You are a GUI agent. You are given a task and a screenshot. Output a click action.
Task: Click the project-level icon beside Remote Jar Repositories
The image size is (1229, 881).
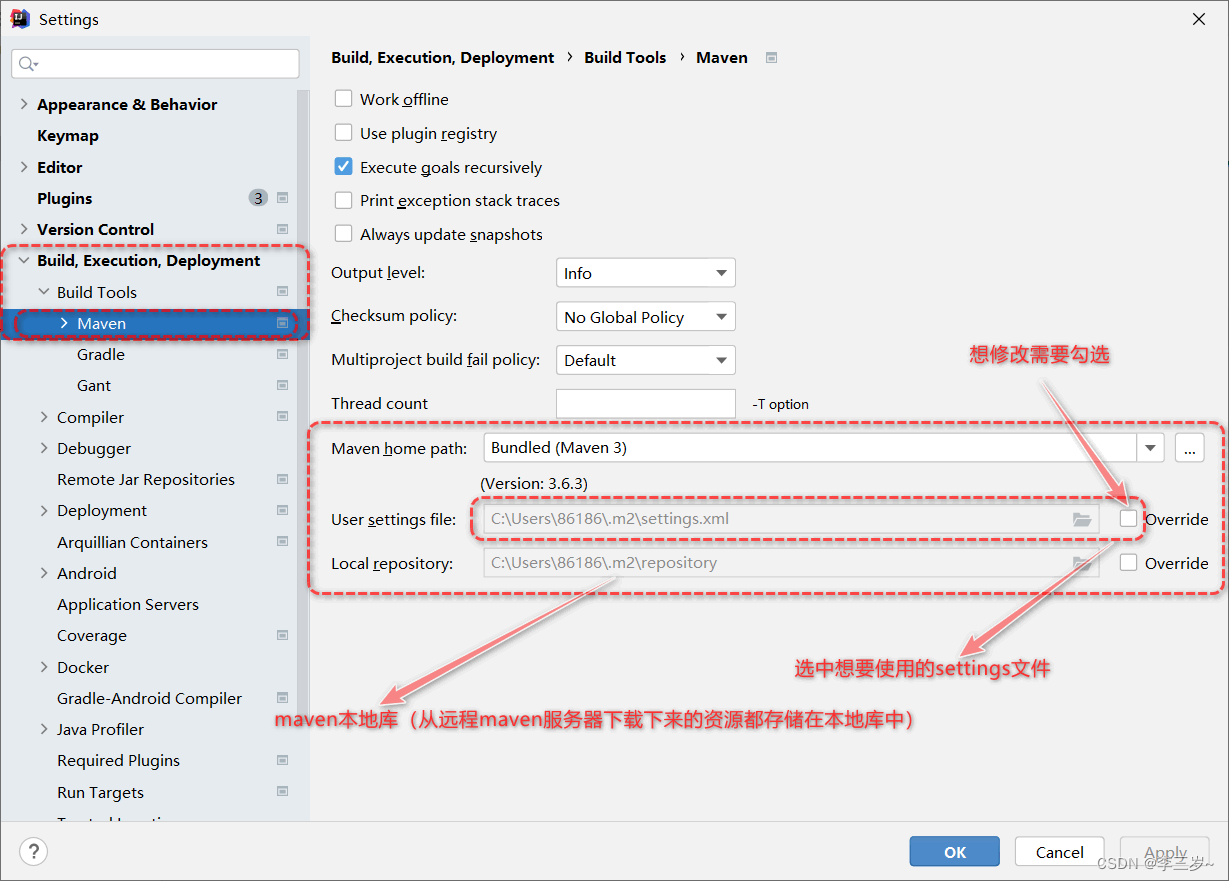click(282, 479)
